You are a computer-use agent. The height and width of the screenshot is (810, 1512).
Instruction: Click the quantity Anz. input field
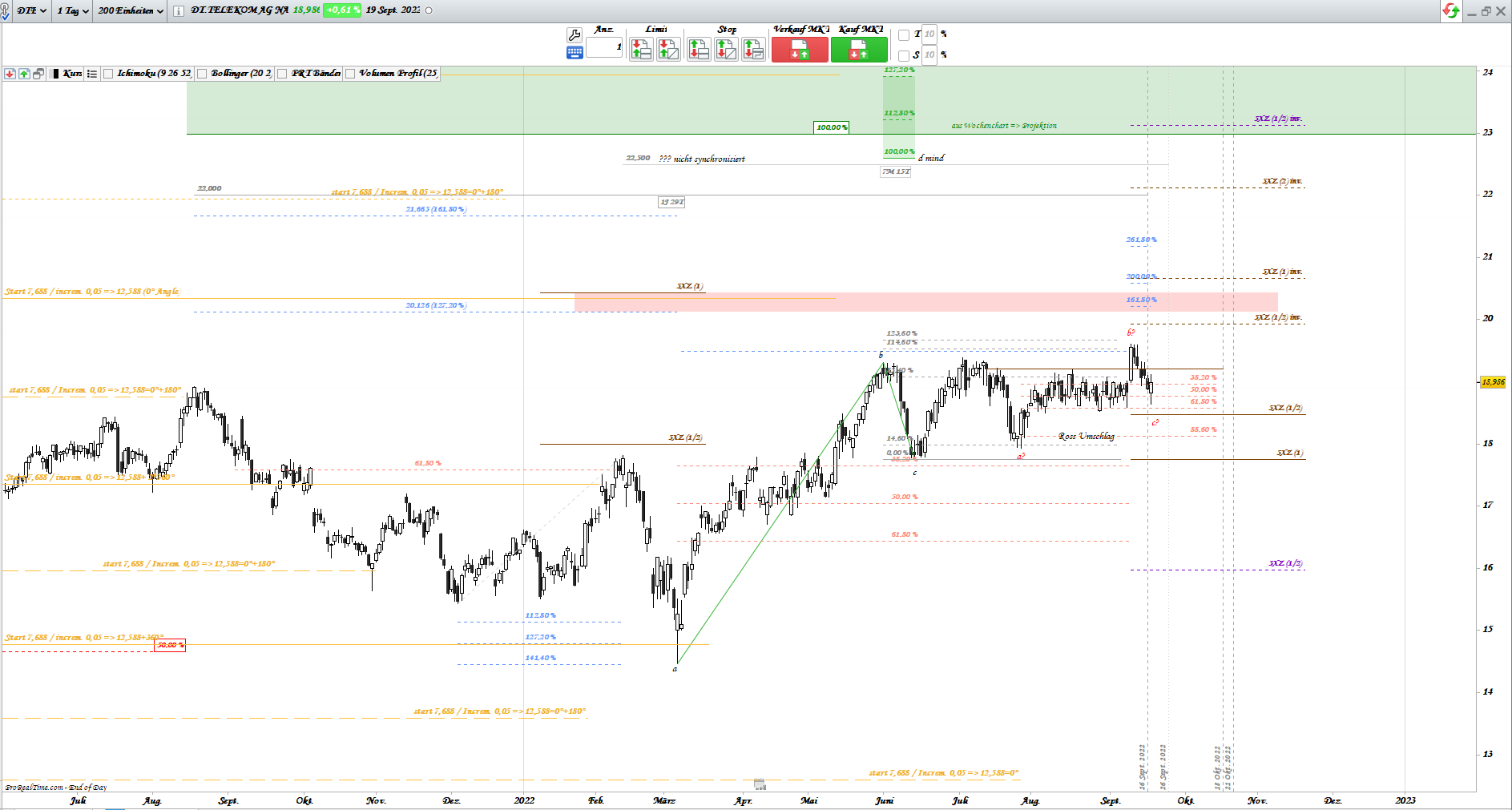point(604,47)
